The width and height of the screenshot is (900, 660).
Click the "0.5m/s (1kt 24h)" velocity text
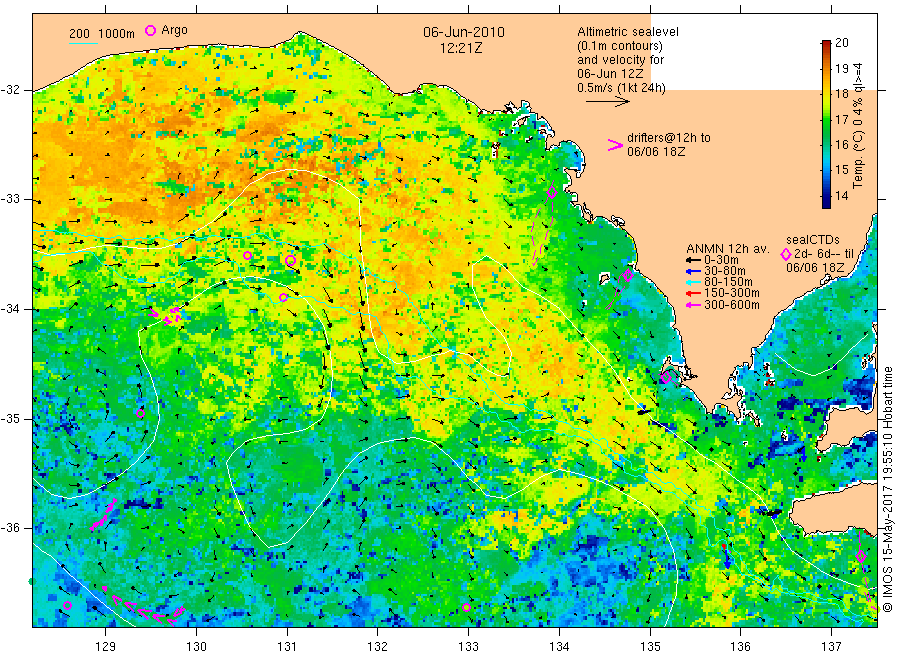click(x=622, y=88)
